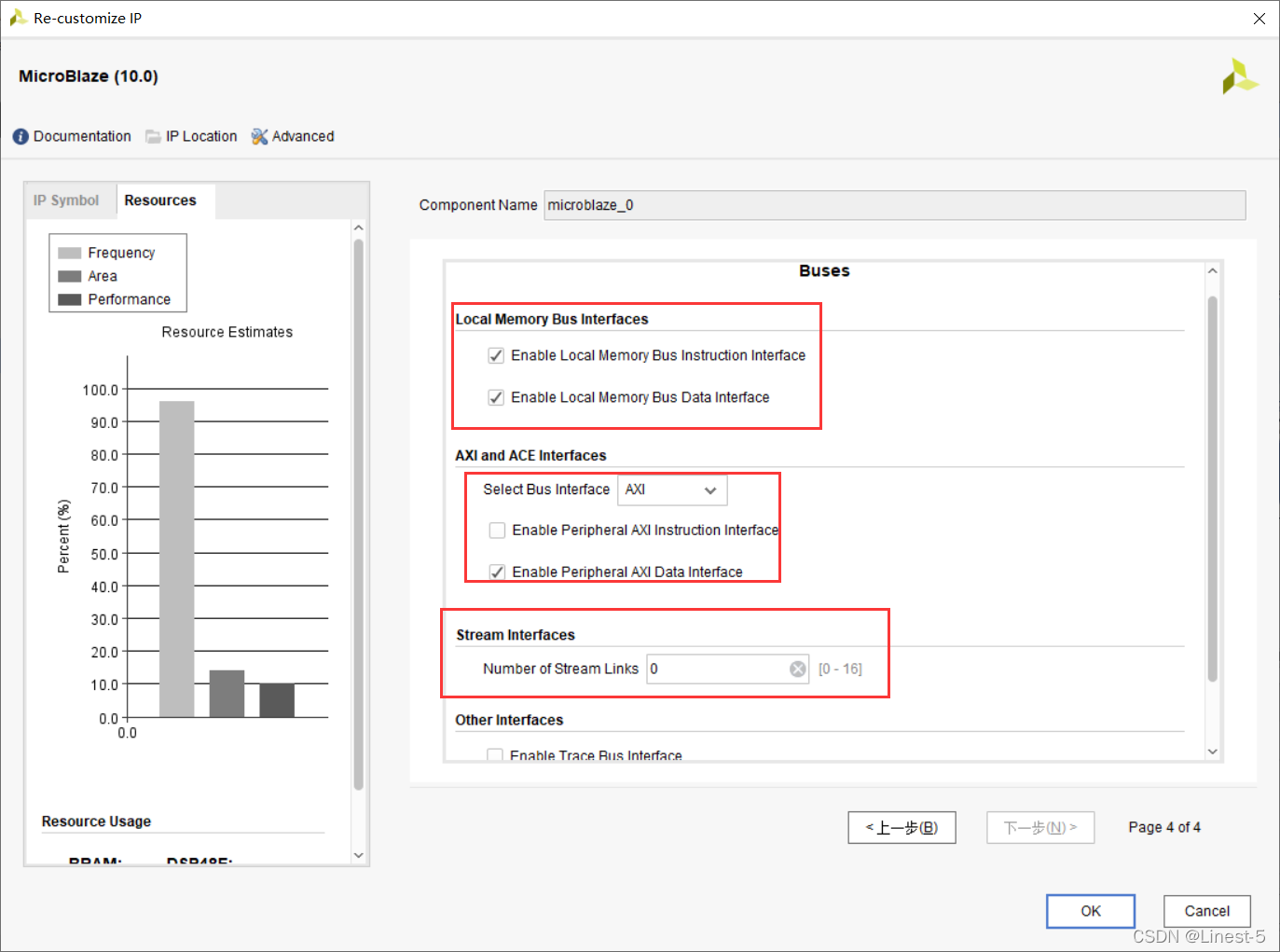Check the Enable Trace Bus Interface box
The height and width of the screenshot is (952, 1280).
click(495, 755)
